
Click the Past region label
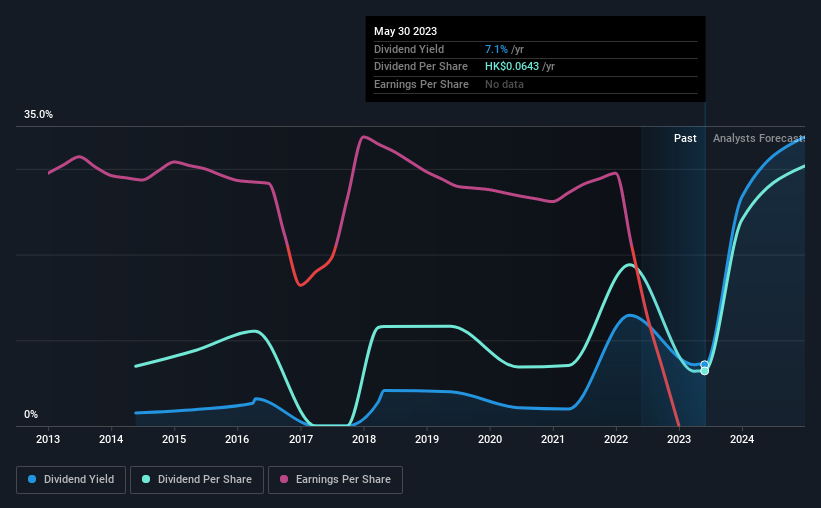[x=685, y=138]
